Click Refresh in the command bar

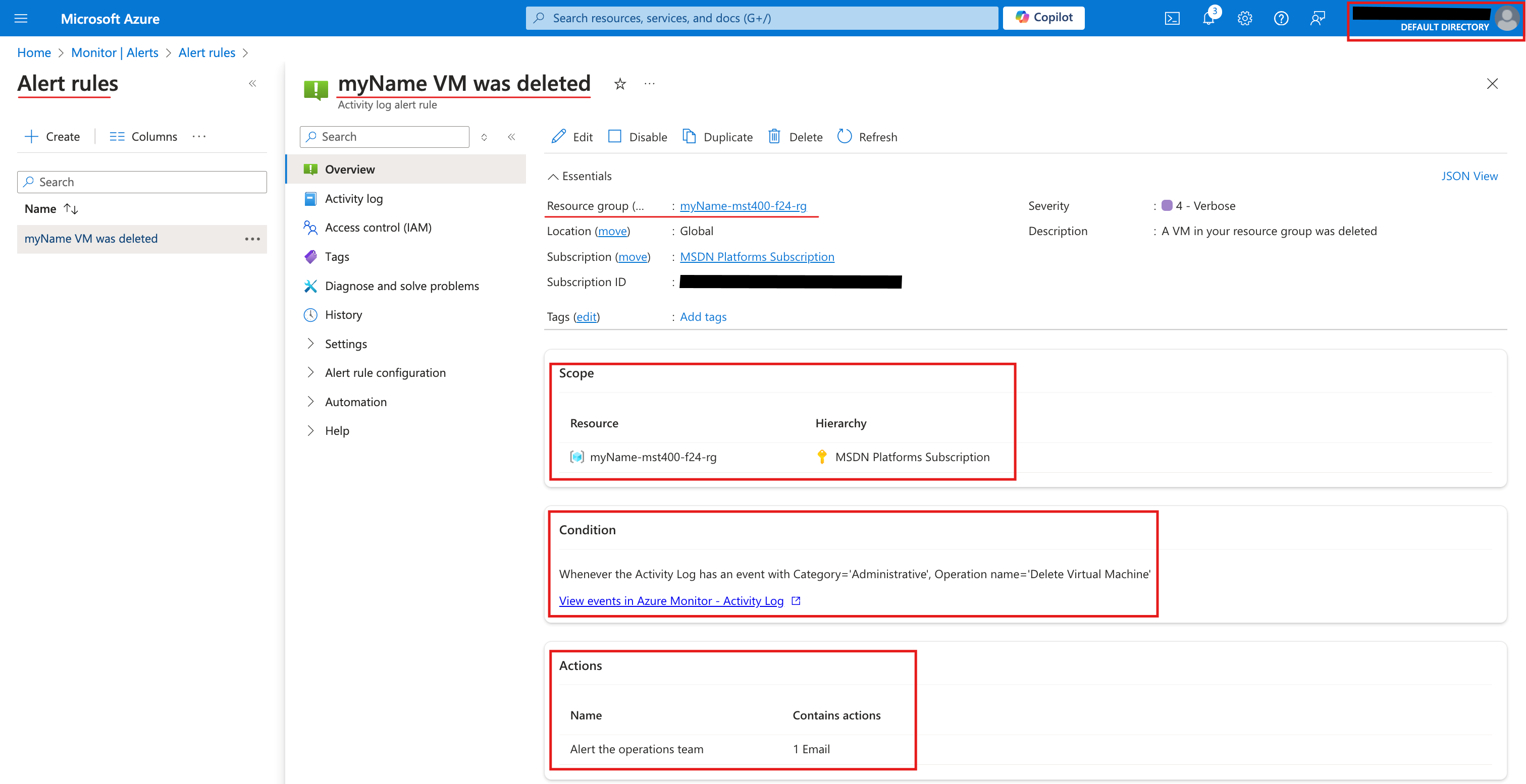867,137
